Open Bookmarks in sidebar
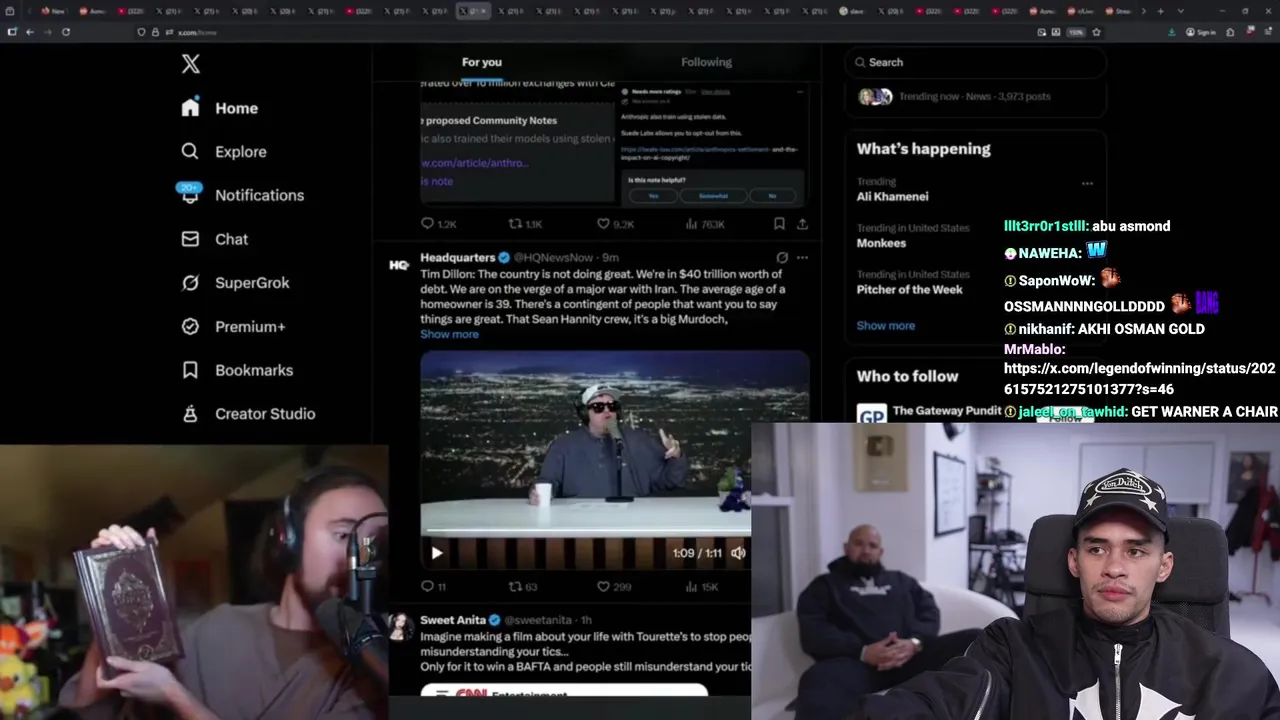Screen dimensions: 1280x720 click(254, 370)
